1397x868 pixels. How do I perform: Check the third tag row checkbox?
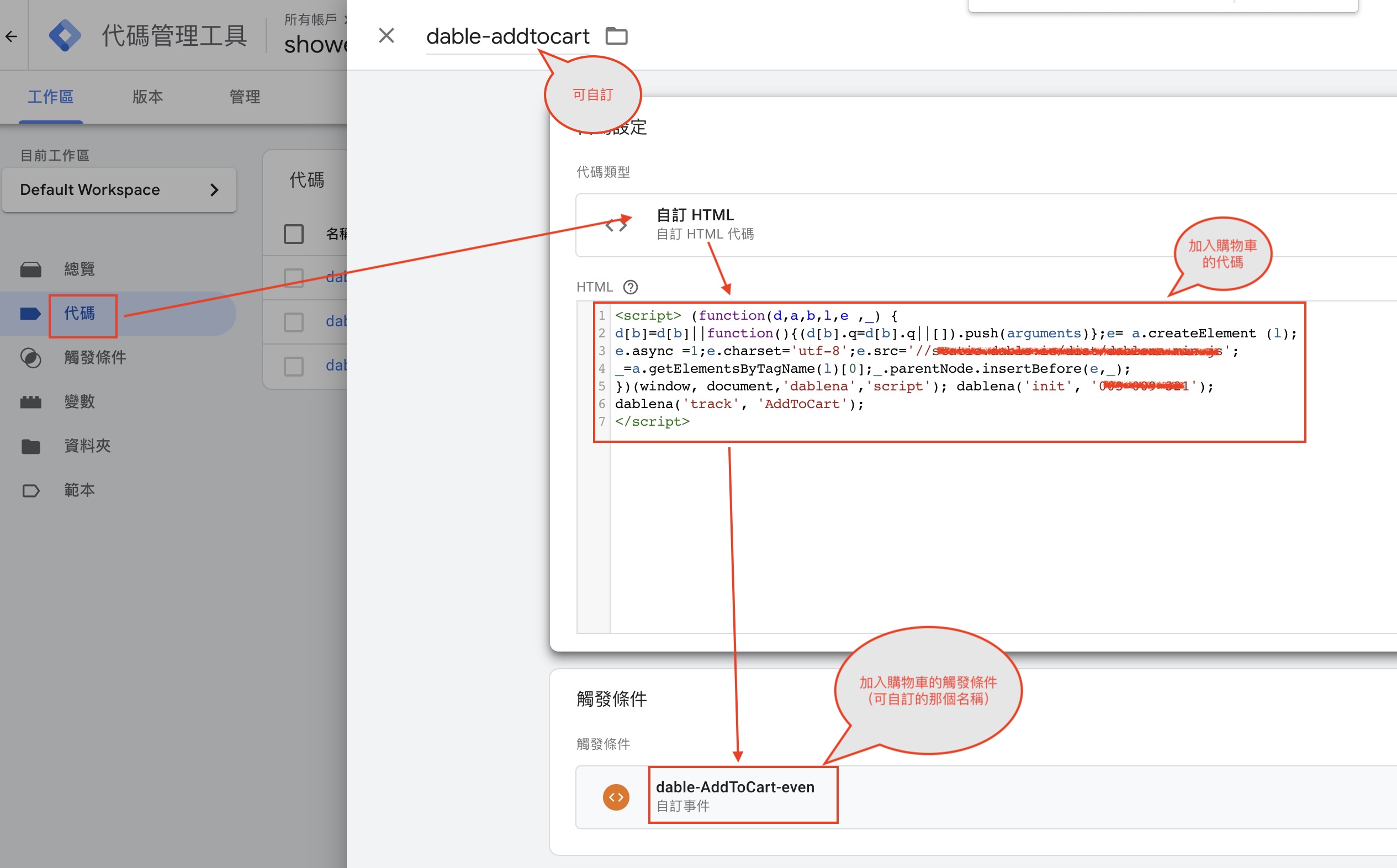point(293,366)
